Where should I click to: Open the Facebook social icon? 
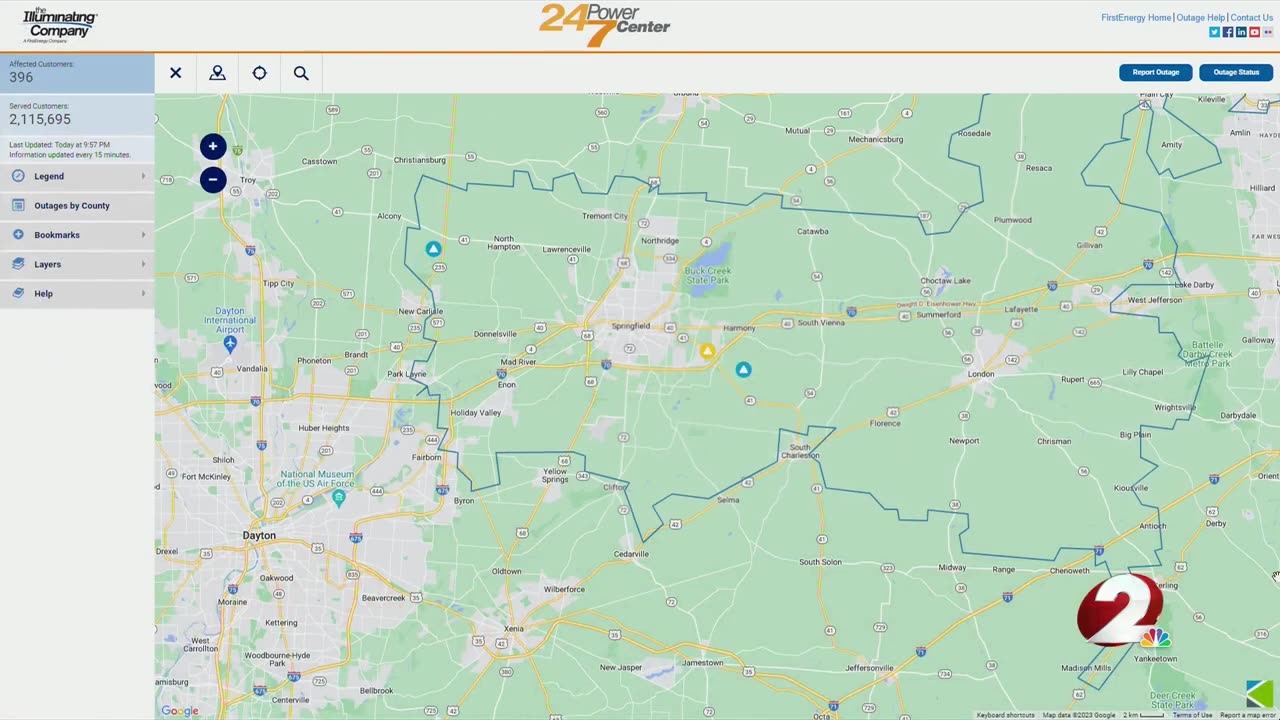pyautogui.click(x=1228, y=32)
